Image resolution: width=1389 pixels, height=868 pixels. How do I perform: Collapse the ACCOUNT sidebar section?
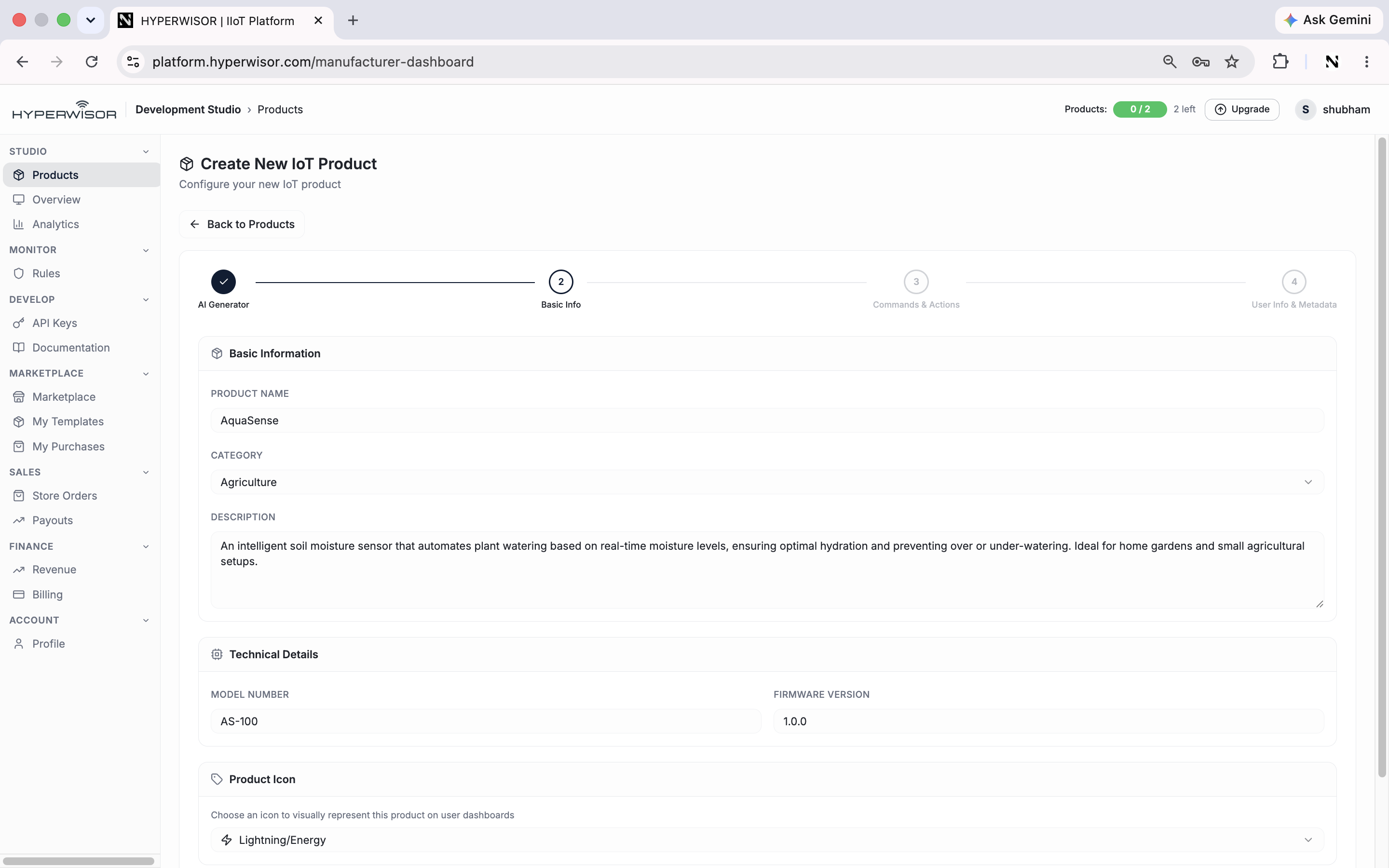(x=146, y=621)
